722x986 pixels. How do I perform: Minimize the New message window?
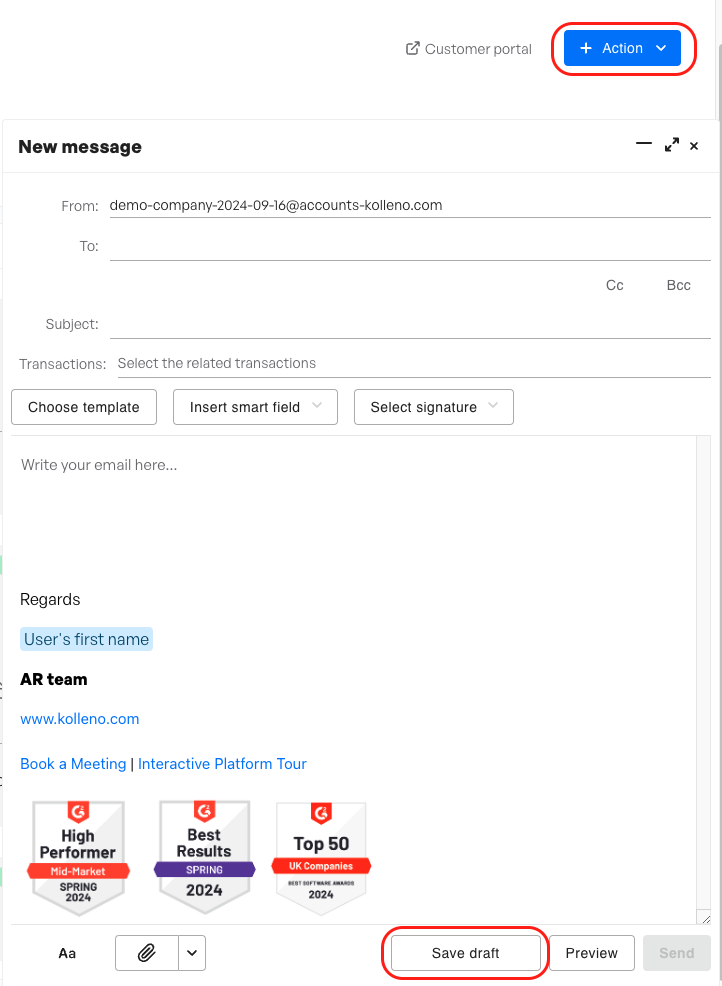(x=643, y=144)
